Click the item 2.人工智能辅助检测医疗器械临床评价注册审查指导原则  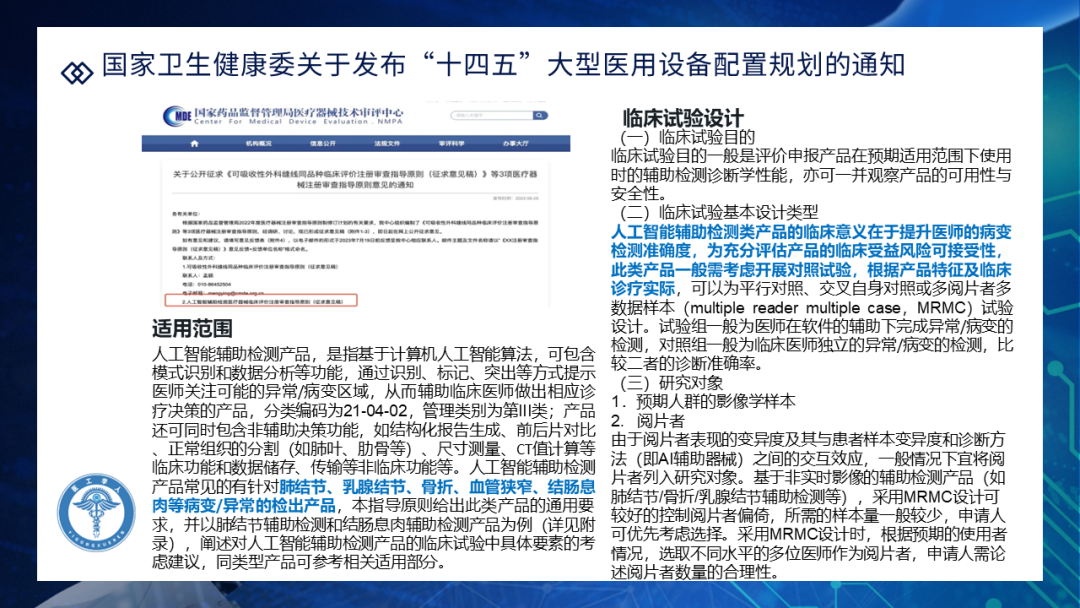[x=262, y=301]
